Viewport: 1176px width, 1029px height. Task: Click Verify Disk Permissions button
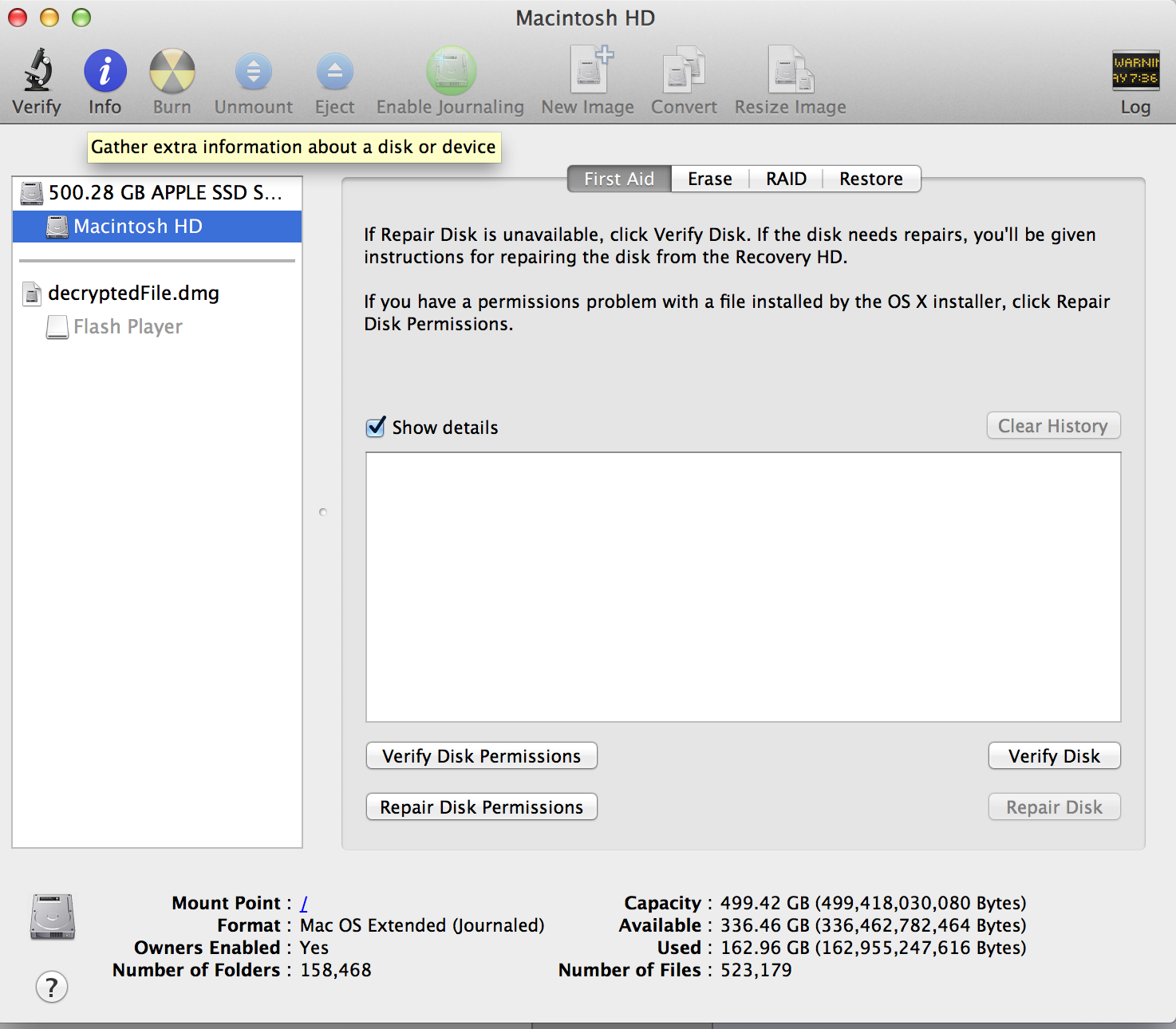[482, 756]
